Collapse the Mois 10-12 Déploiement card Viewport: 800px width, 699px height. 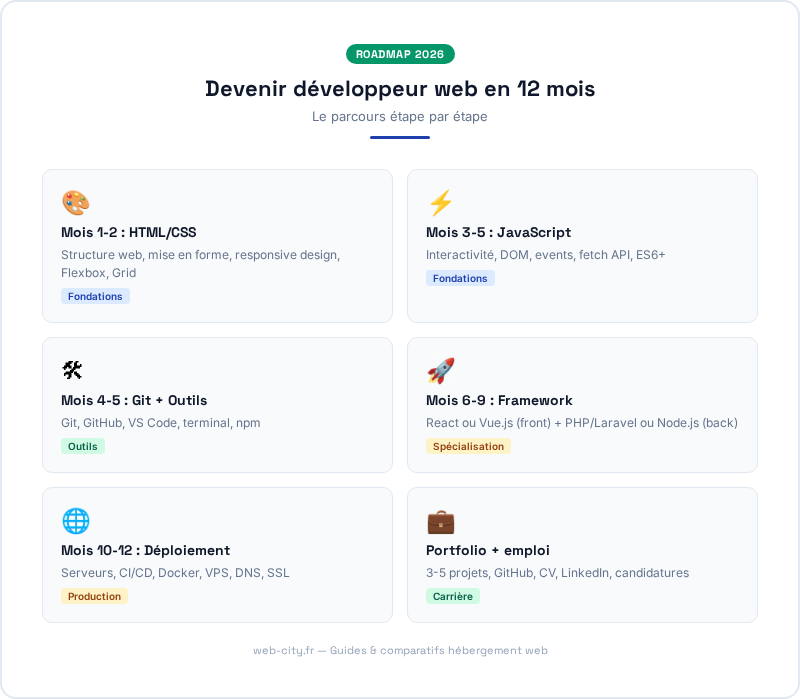pyautogui.click(x=217, y=554)
